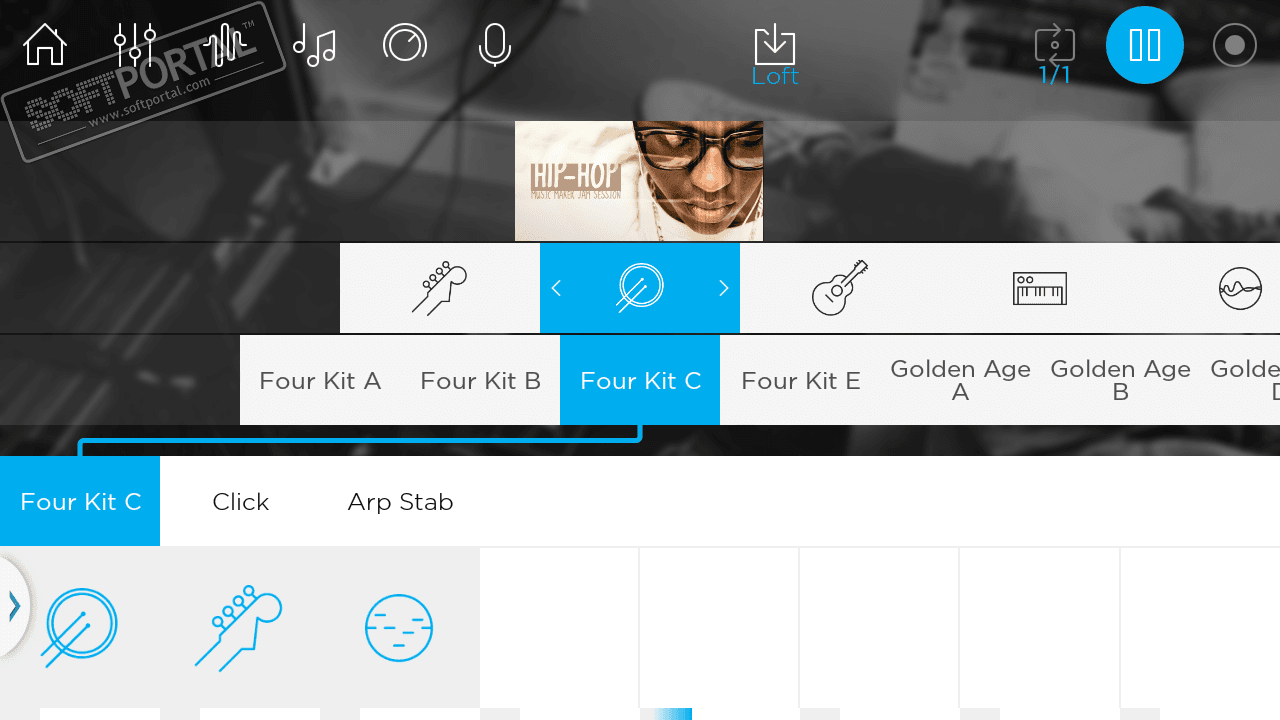Switch to the Click track
Image resolution: width=1280 pixels, height=720 pixels.
(240, 501)
